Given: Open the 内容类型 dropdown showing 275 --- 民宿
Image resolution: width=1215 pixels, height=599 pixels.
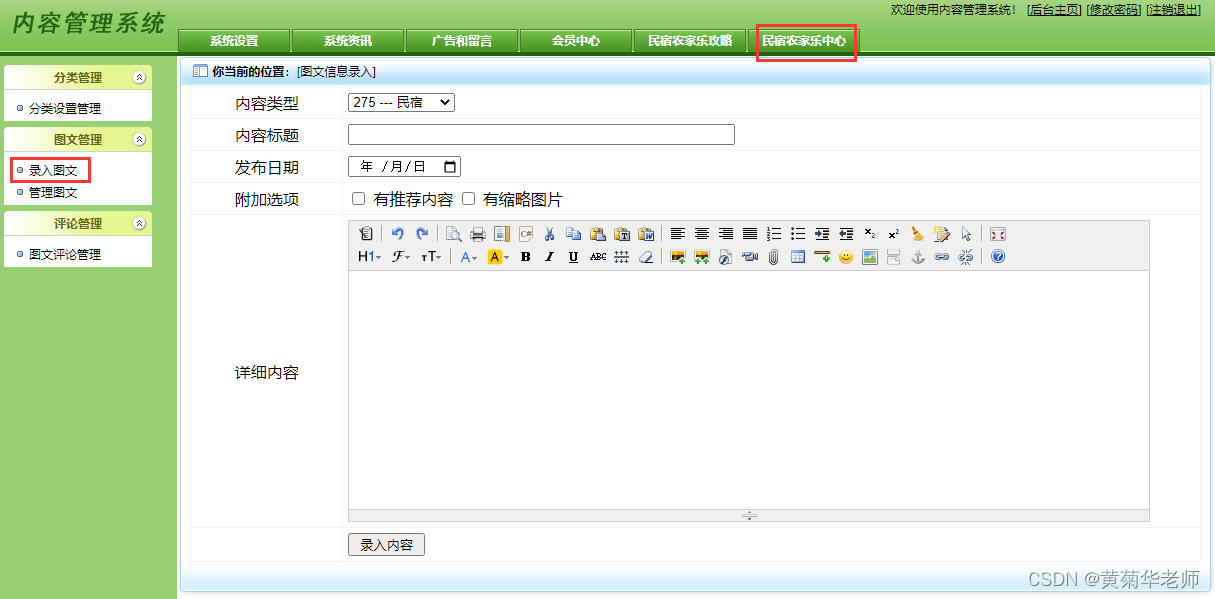Looking at the screenshot, I should 400,101.
